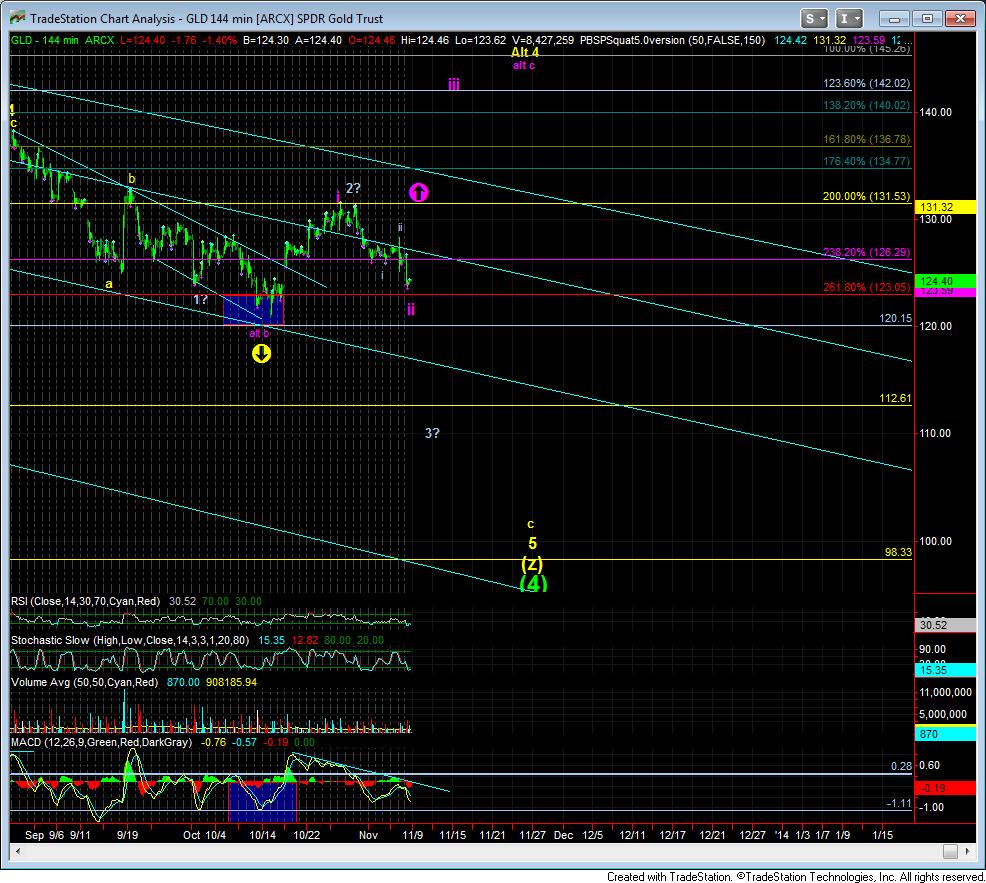Click the '1?' wave label

tap(200, 300)
